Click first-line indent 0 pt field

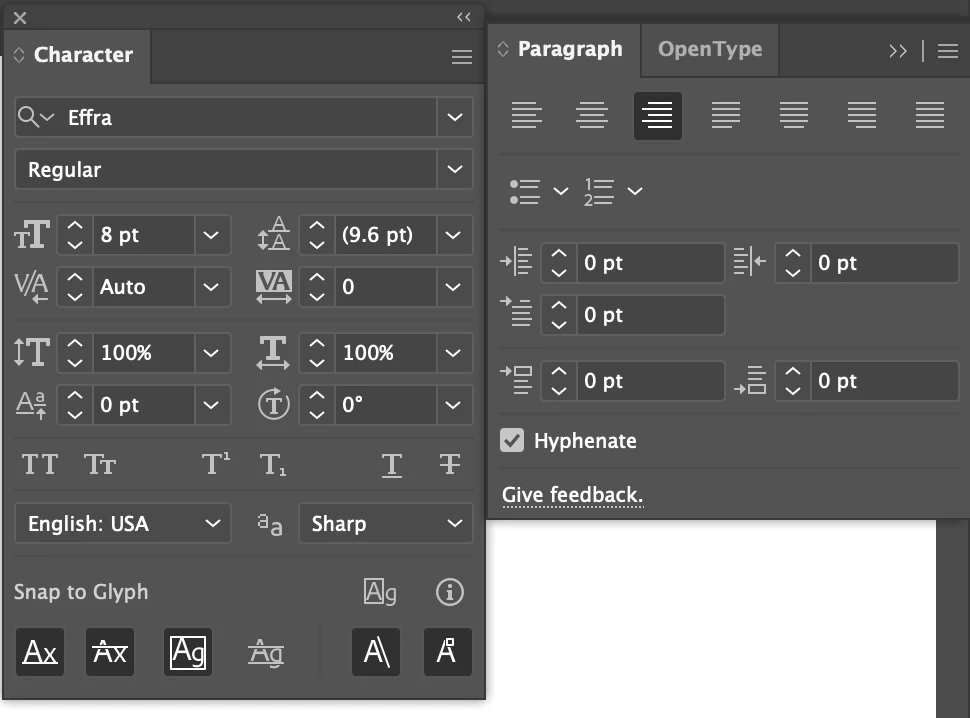pyautogui.click(x=650, y=315)
